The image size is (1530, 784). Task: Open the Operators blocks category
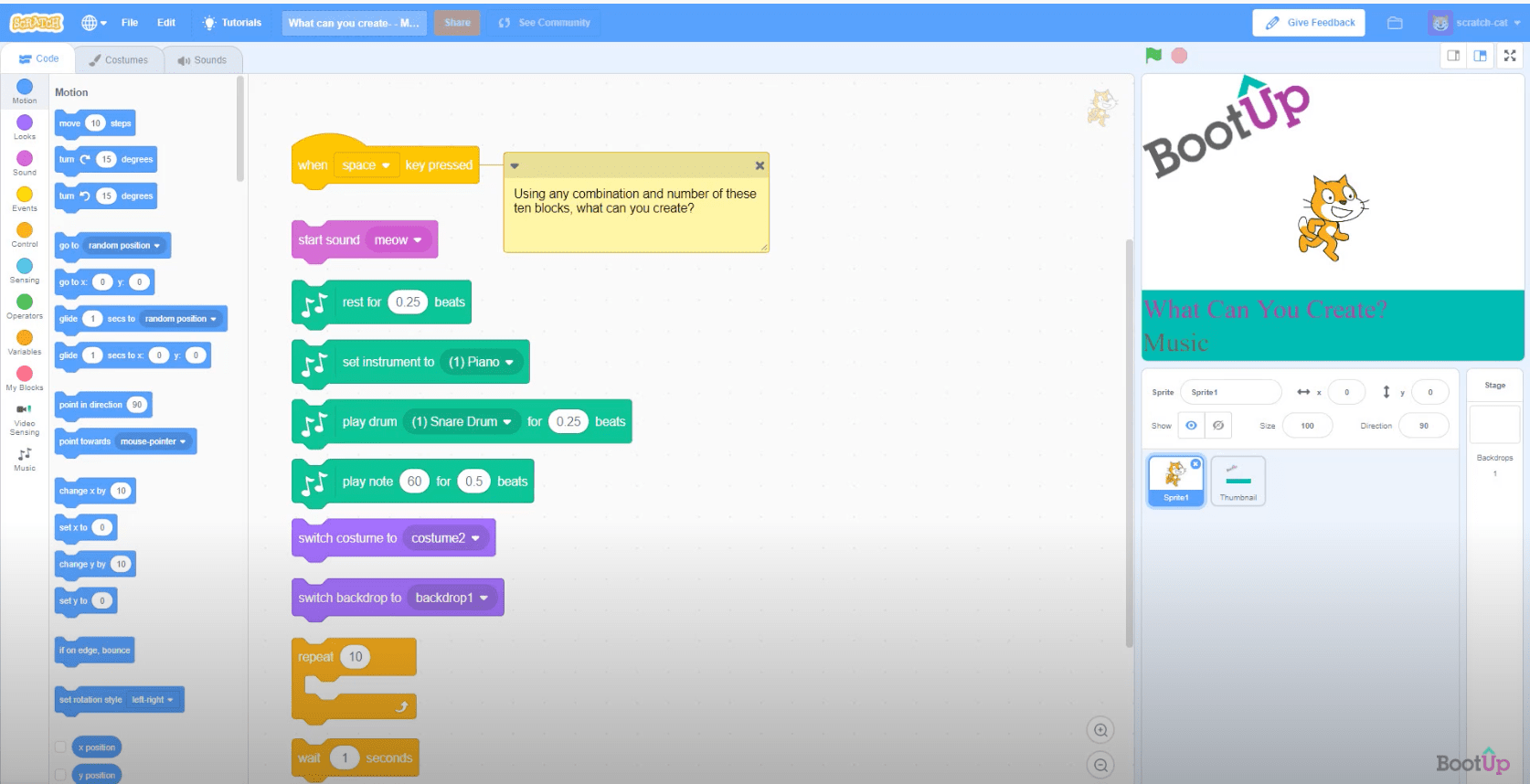point(25,306)
